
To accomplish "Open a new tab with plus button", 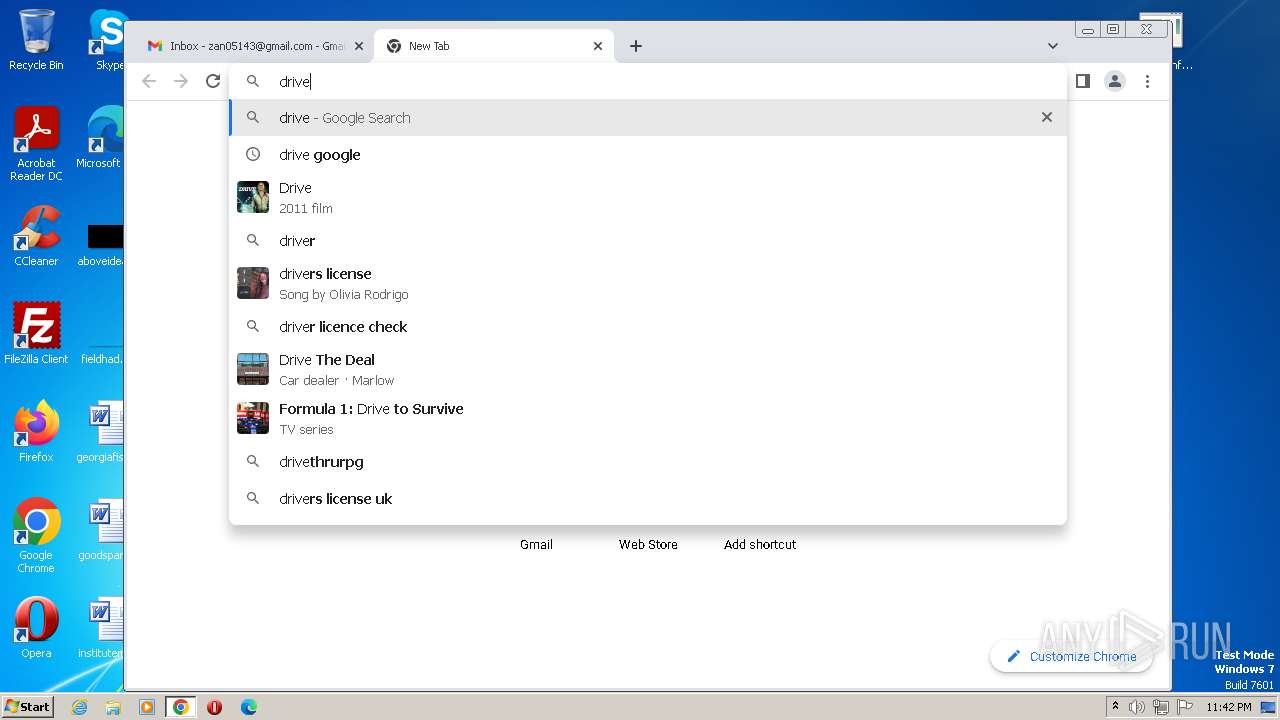I will point(636,46).
